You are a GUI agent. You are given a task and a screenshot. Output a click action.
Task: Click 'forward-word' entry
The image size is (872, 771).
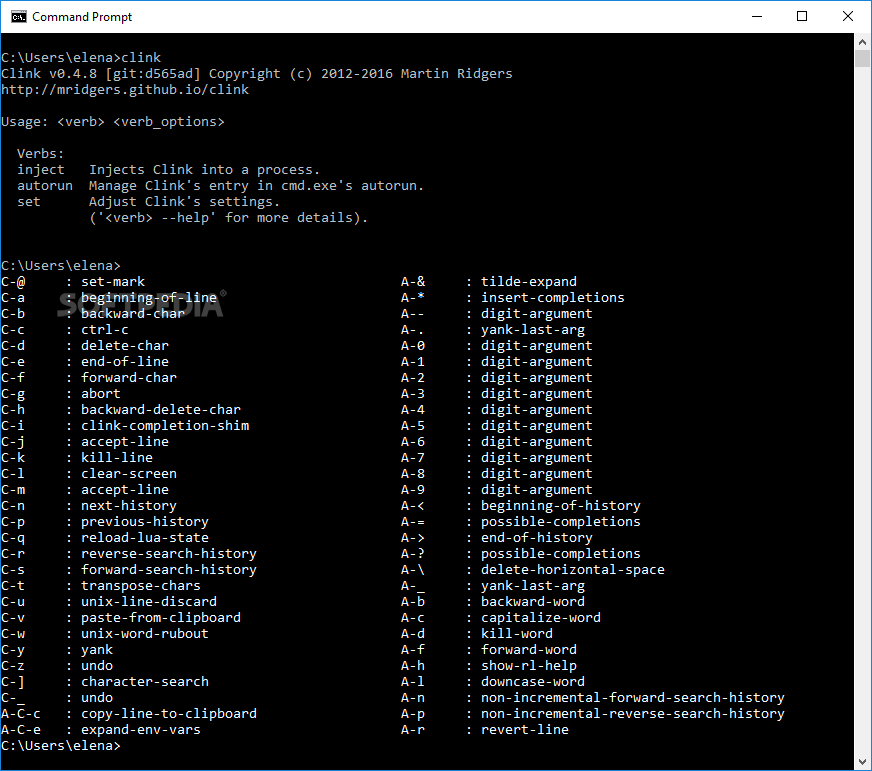coord(529,650)
